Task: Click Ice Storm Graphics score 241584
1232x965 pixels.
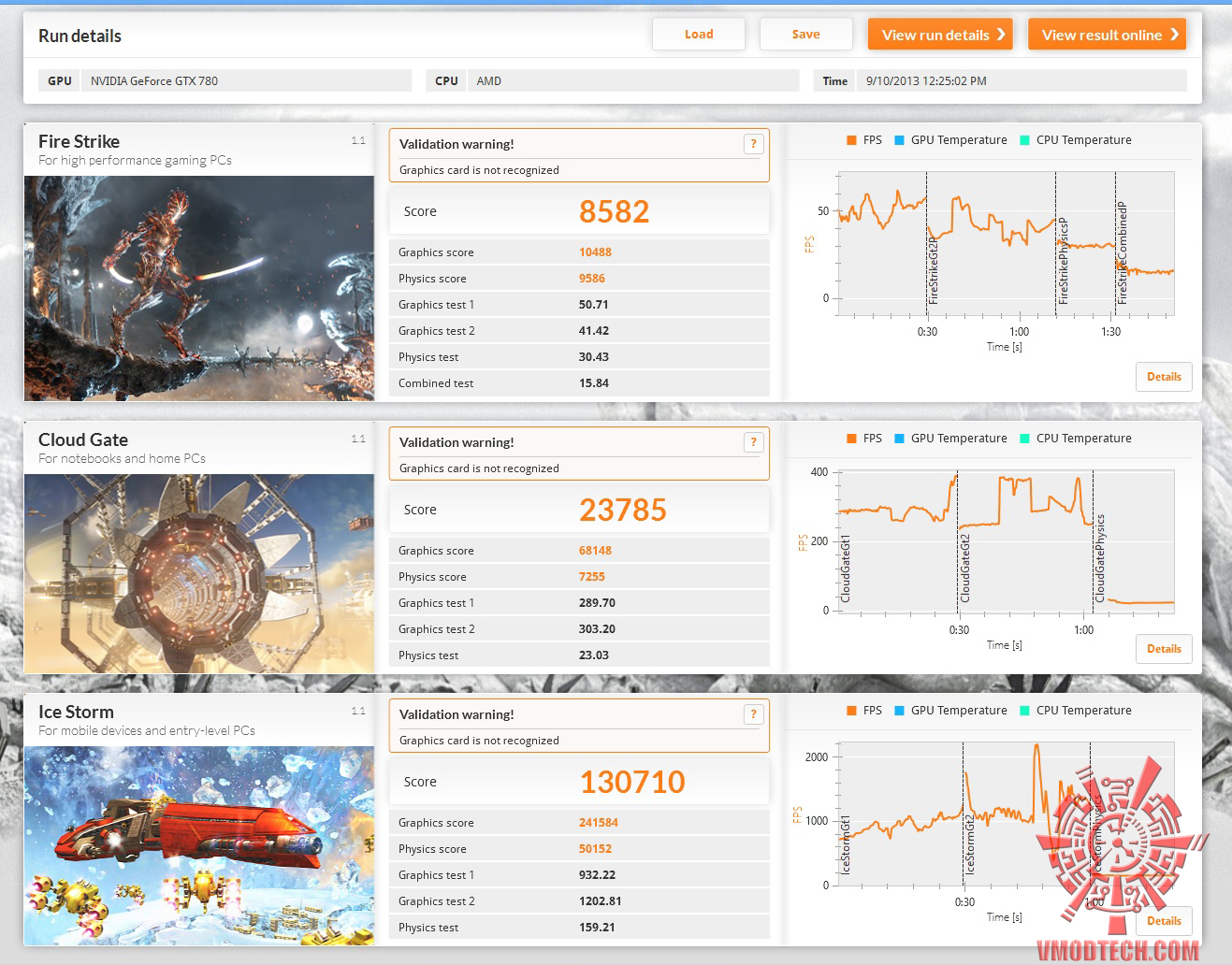Action: [x=599, y=823]
